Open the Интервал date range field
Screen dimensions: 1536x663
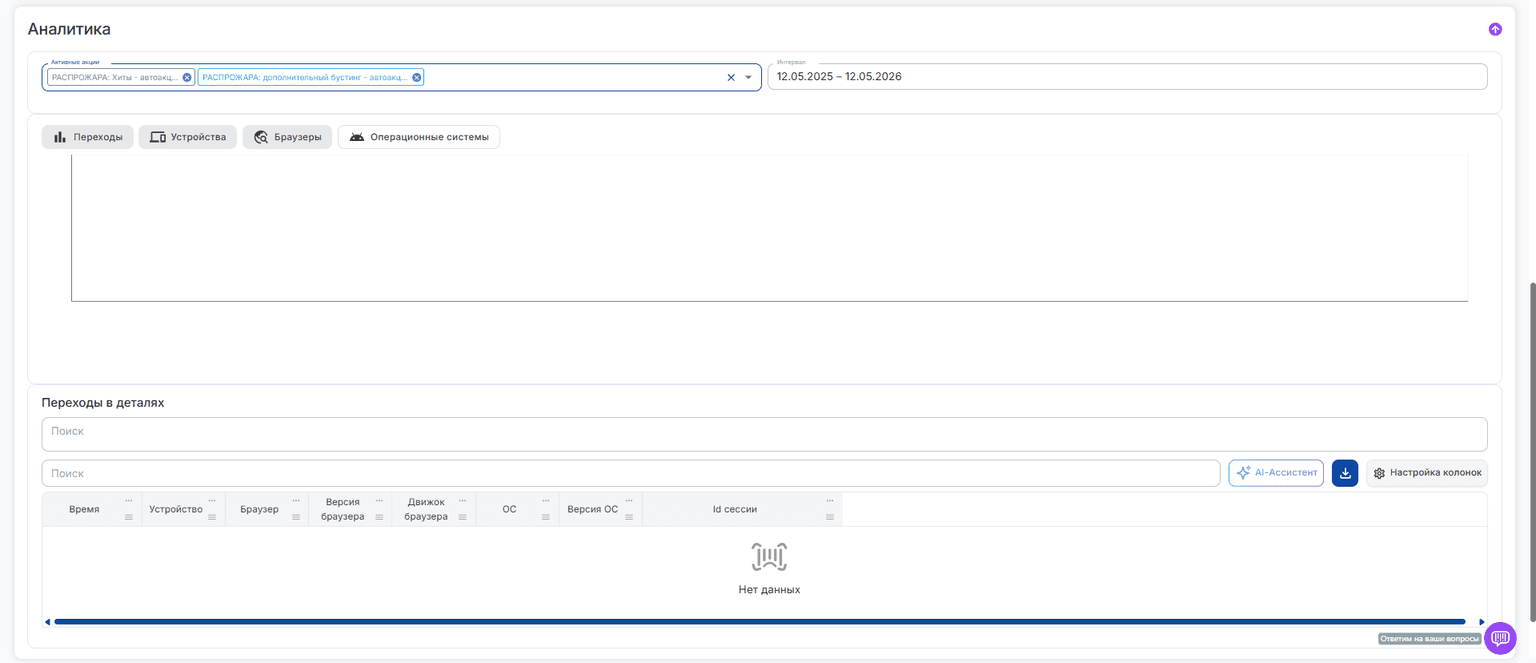(x=1127, y=77)
